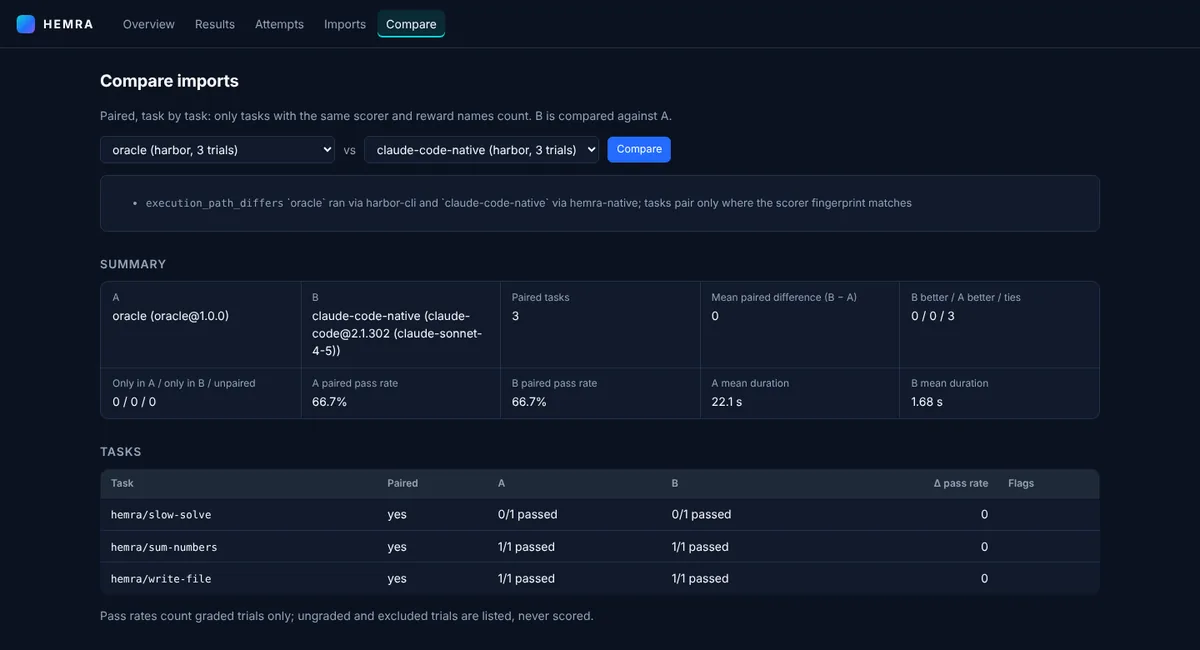This screenshot has height=650, width=1200.
Task: Click "yes" in the hemra/slow-solve row
Action: (x=397, y=515)
